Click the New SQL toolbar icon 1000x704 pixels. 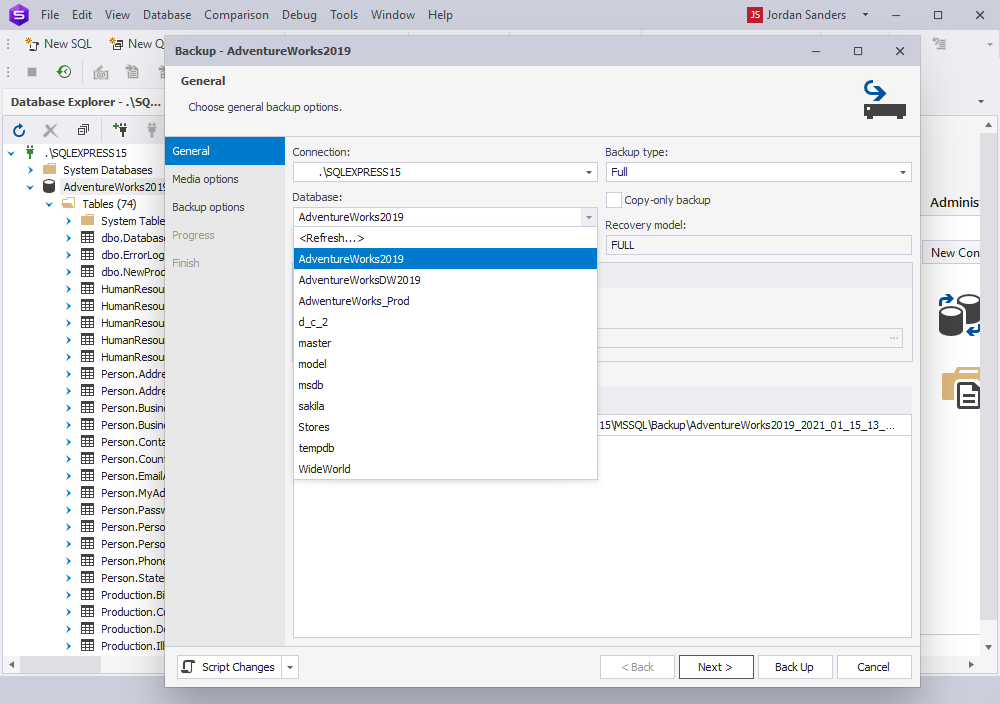(x=29, y=44)
